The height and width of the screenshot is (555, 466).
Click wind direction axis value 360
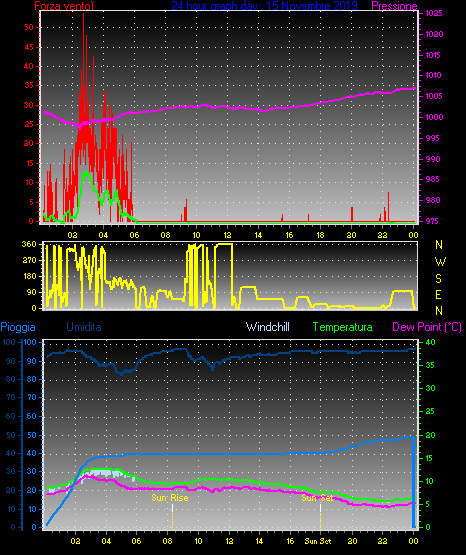point(29,244)
